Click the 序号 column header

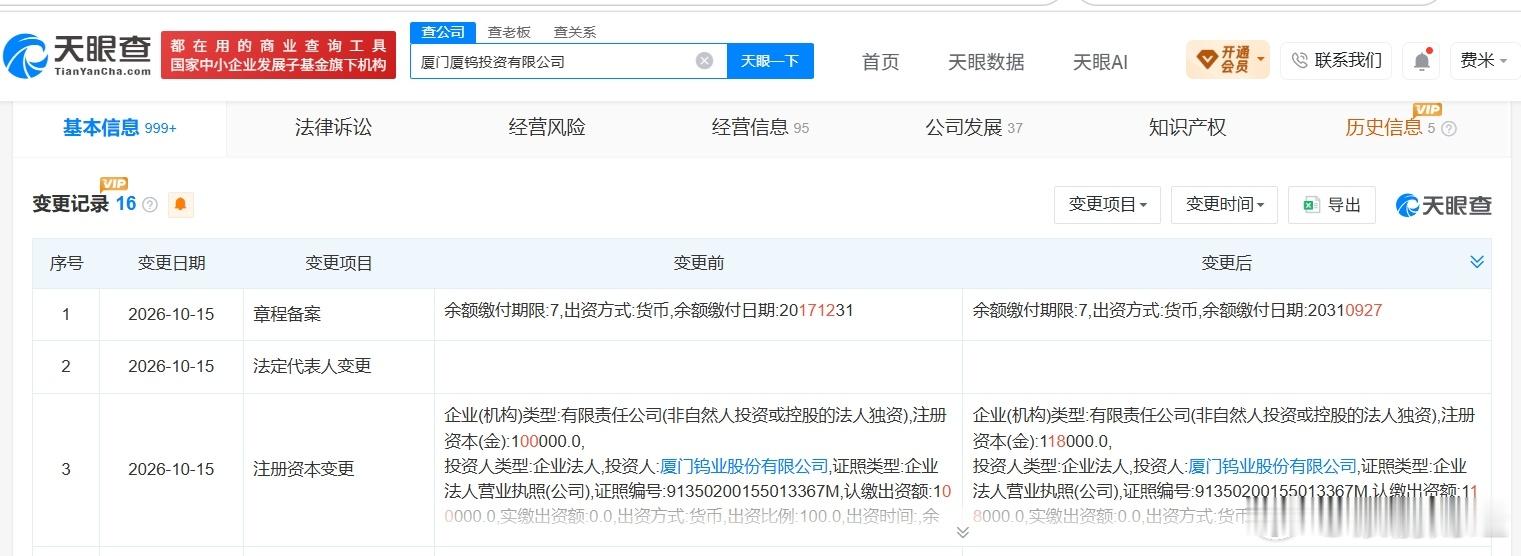(x=66, y=263)
